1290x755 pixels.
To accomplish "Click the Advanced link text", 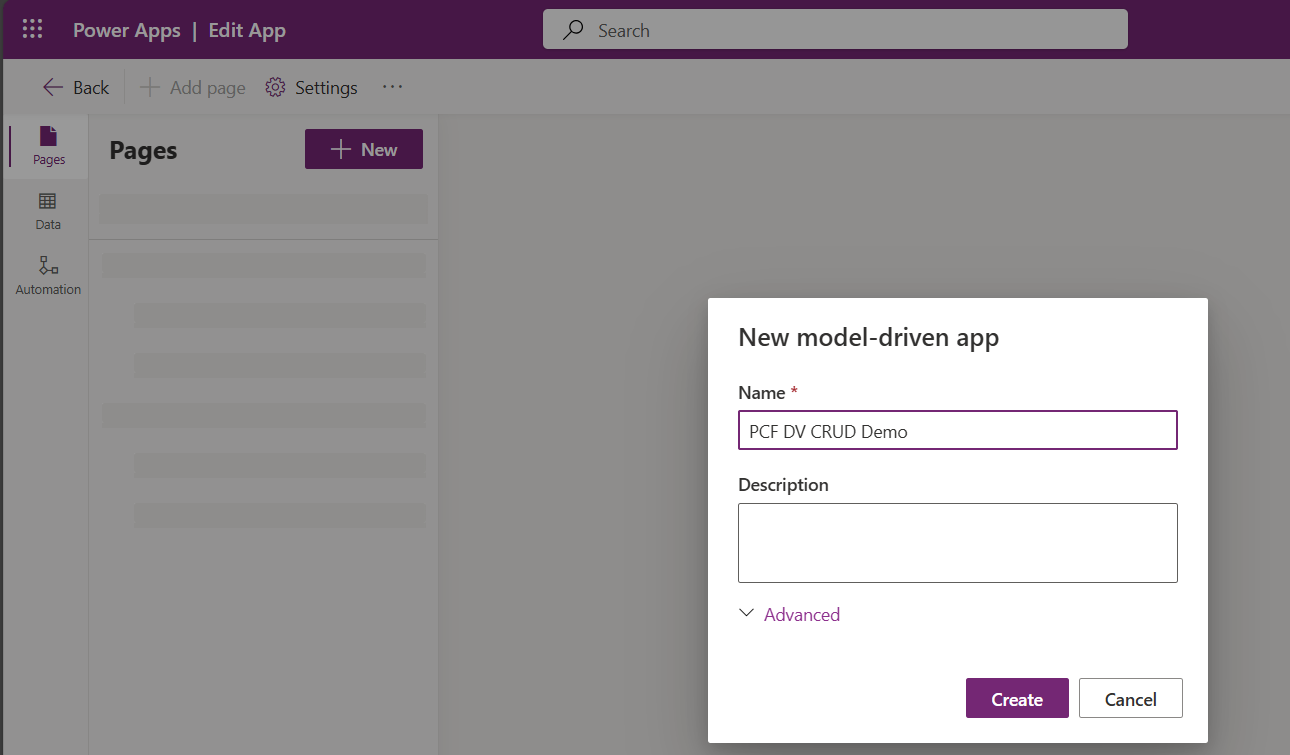I will pyautogui.click(x=801, y=615).
